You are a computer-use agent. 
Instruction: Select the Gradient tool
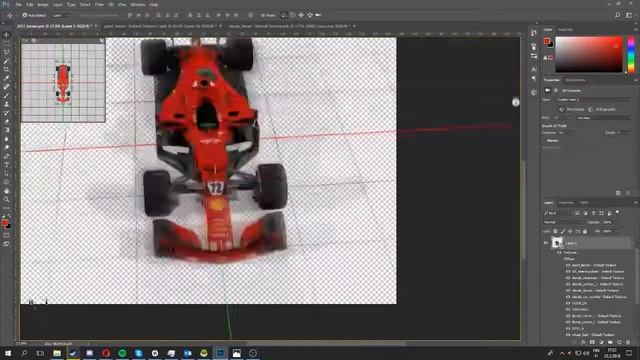[x=6, y=130]
